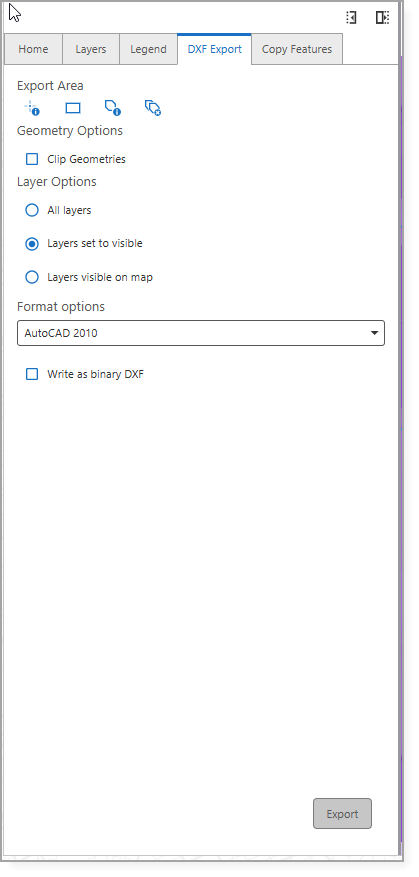Enable the Clip Geometries checkbox

[32, 159]
